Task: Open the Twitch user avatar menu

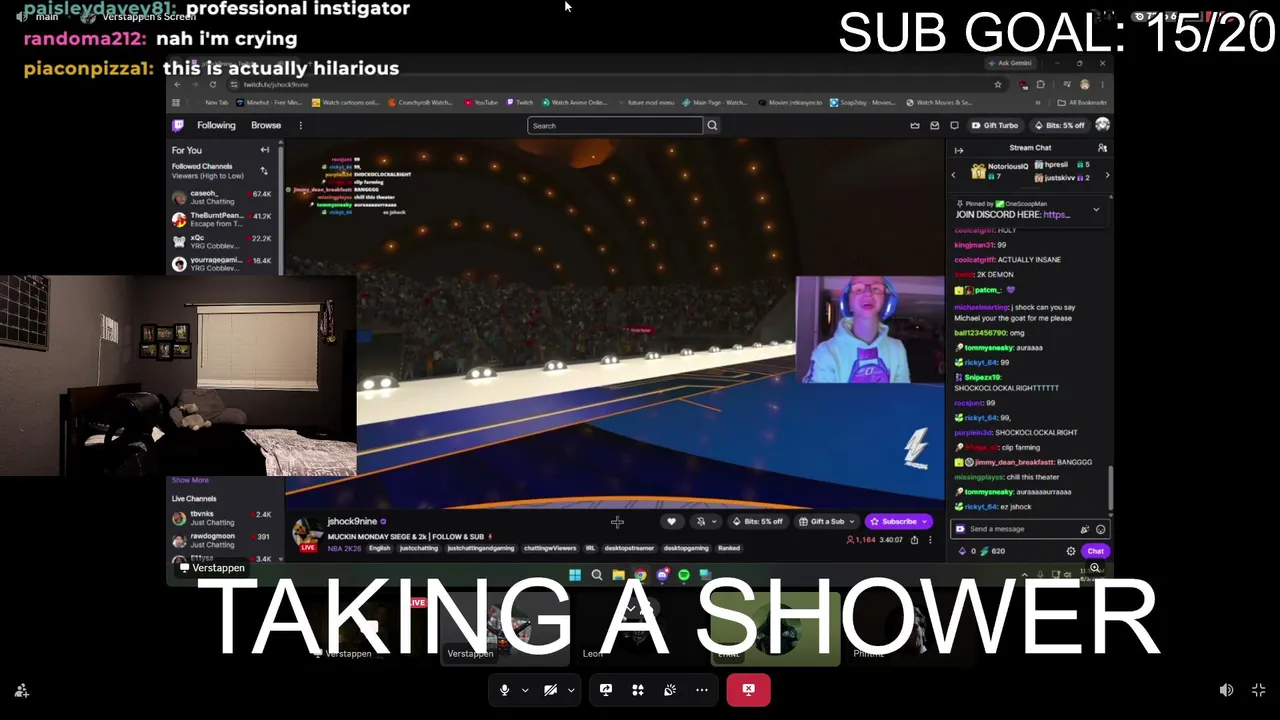Action: click(1102, 125)
